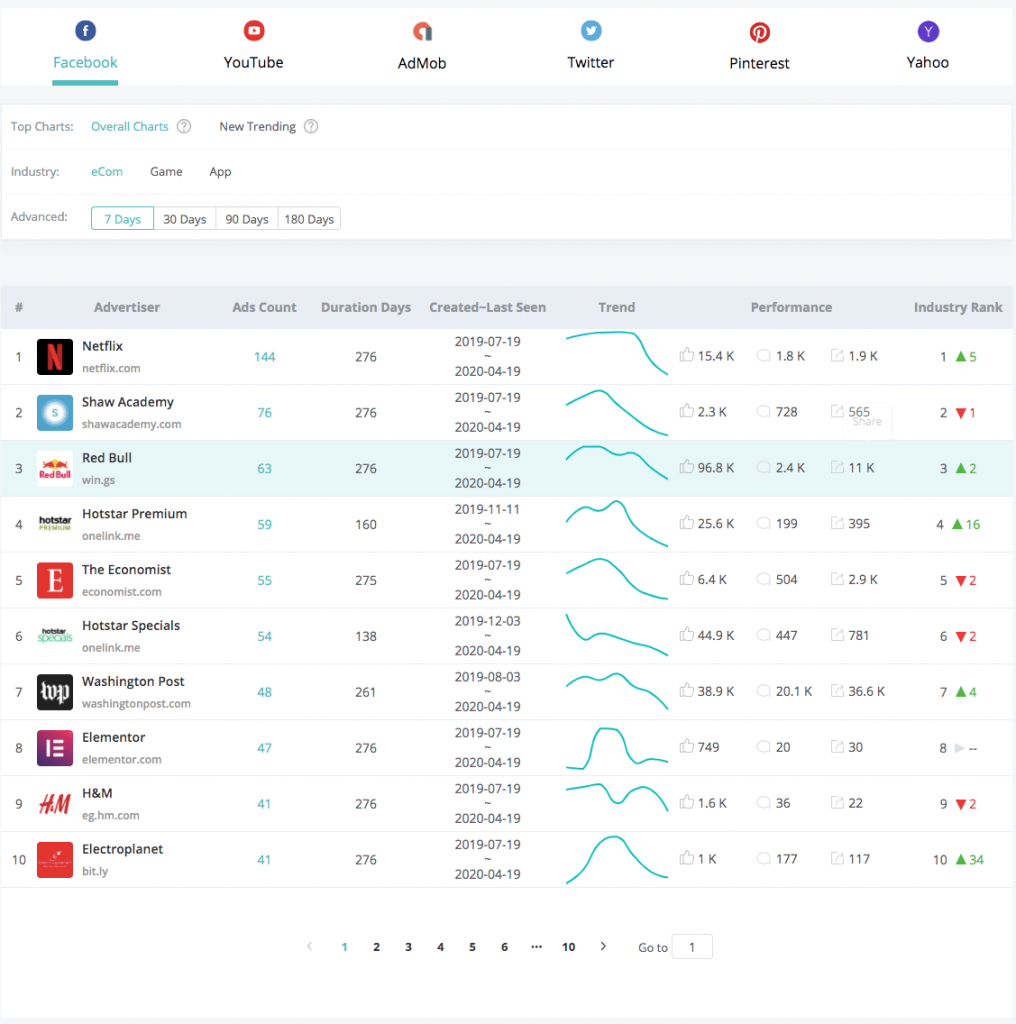1016x1024 pixels.
Task: Click the Duration Days column header
Action: [x=366, y=308]
